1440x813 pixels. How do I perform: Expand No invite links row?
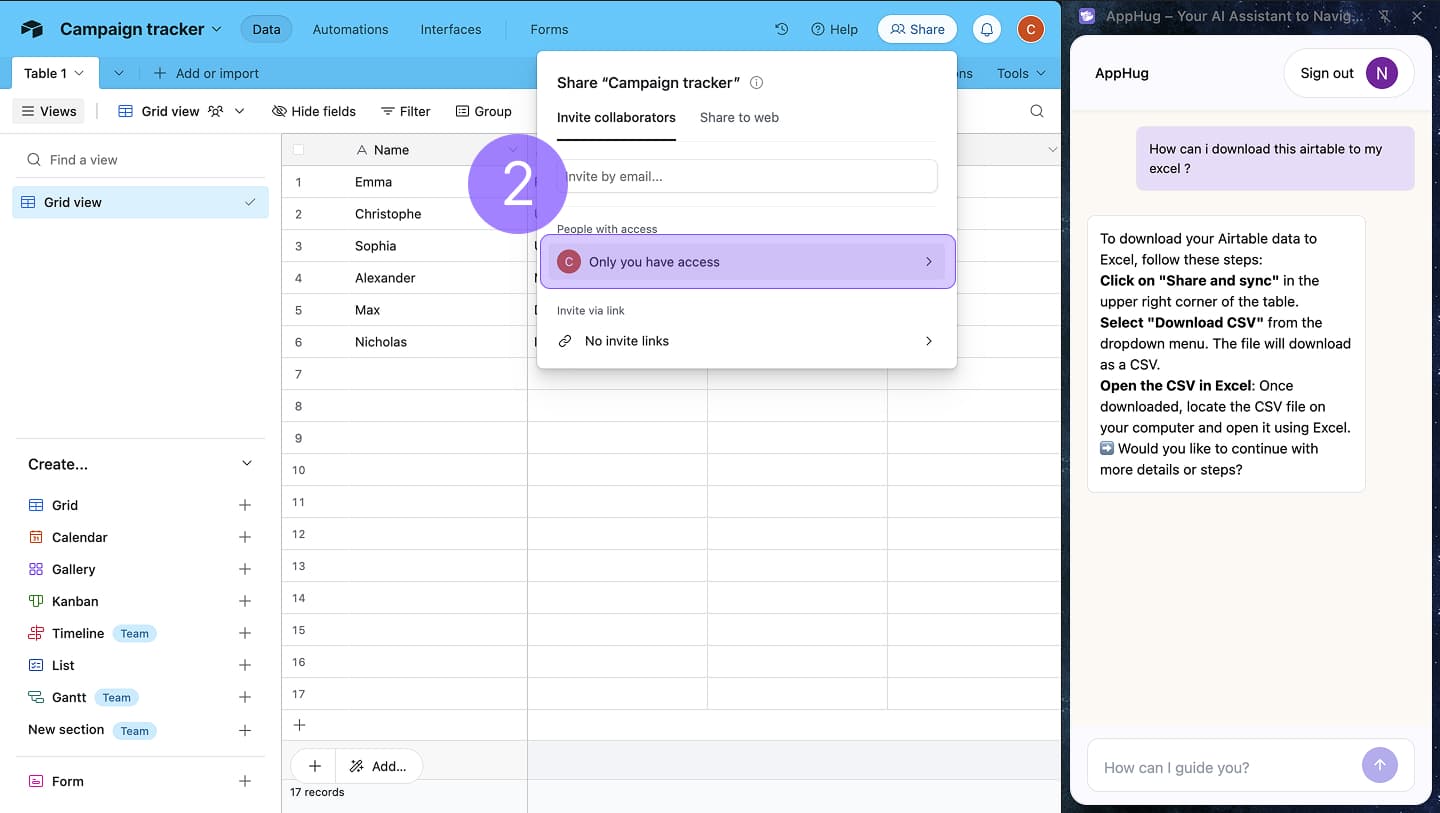pyautogui.click(x=747, y=341)
